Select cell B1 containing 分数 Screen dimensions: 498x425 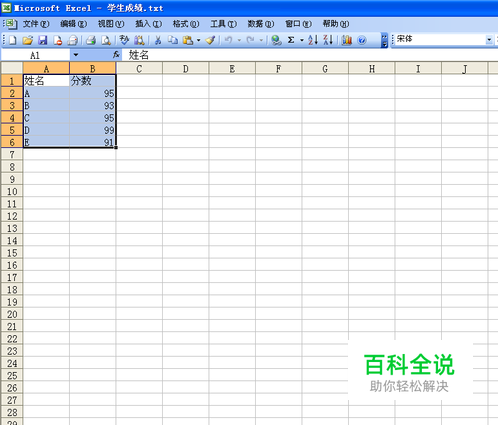click(93, 81)
